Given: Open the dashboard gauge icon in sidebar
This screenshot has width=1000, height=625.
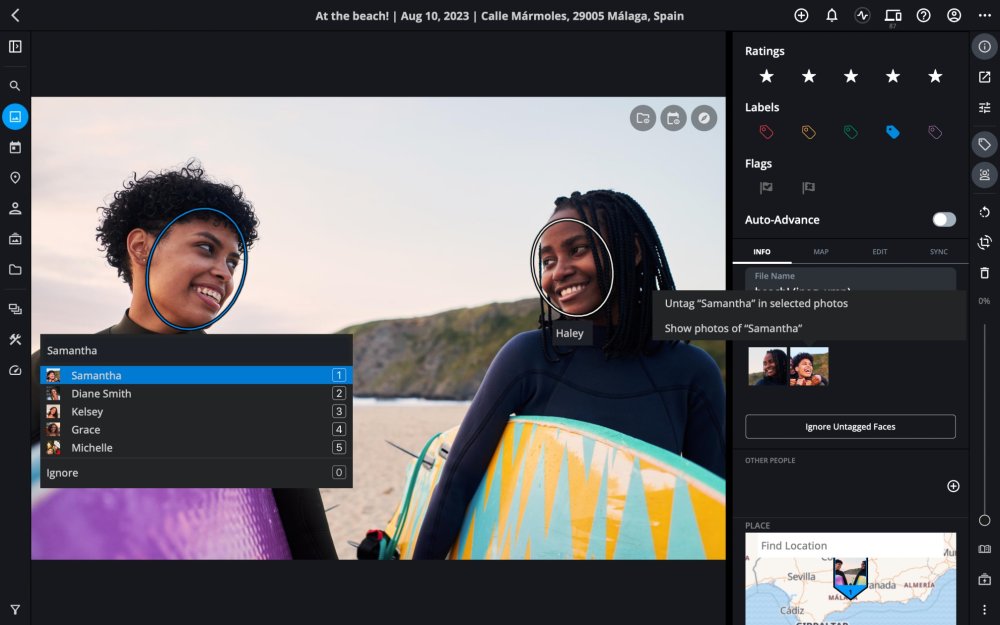Looking at the screenshot, I should click(x=15, y=370).
